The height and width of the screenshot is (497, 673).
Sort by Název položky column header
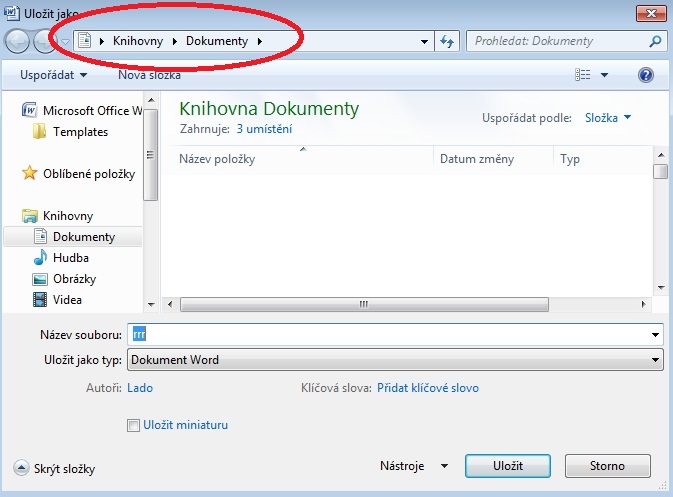(x=217, y=159)
